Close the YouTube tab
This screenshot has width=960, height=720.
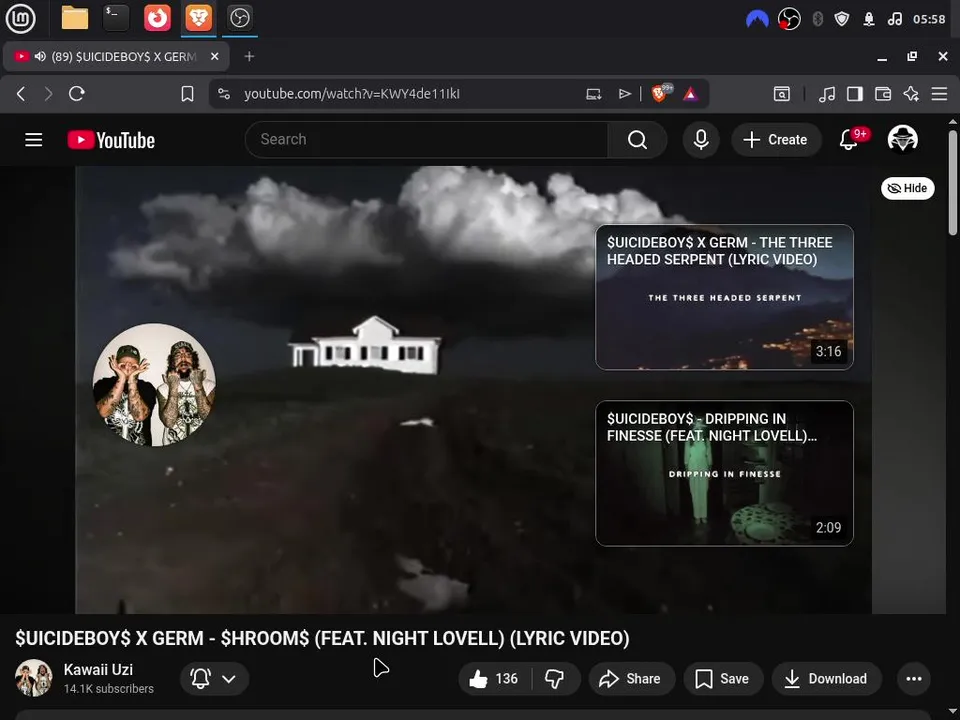point(214,56)
